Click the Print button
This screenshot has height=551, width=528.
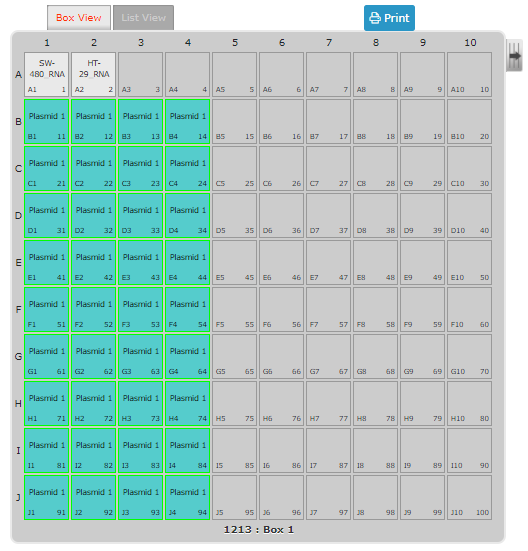(389, 18)
